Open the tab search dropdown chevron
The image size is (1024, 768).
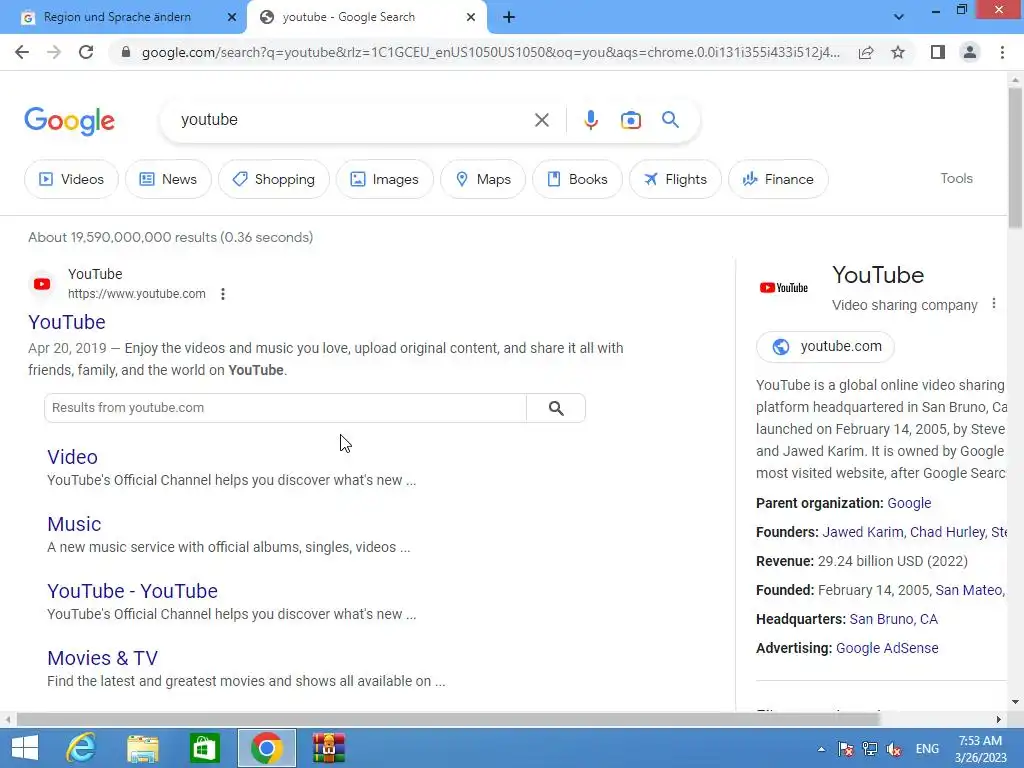(899, 17)
